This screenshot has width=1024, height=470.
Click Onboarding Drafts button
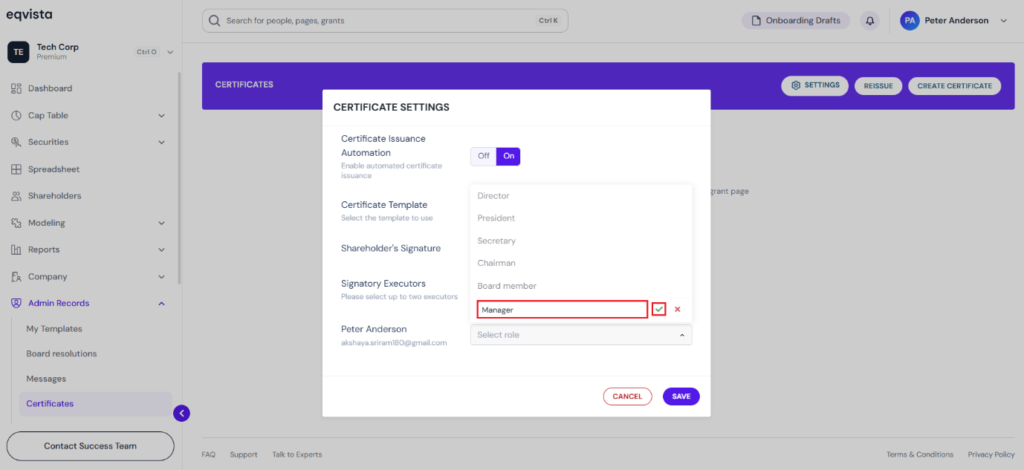click(x=796, y=21)
